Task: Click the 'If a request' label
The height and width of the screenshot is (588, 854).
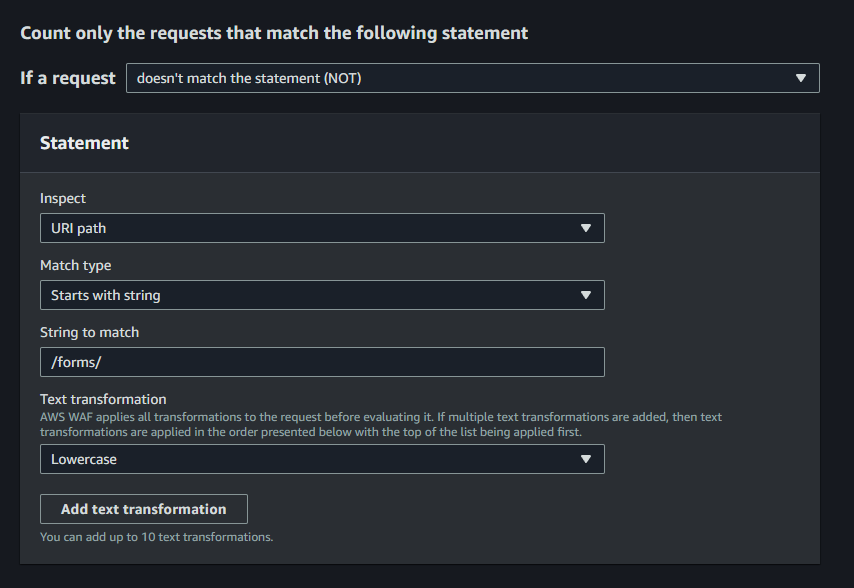Action: [x=68, y=78]
